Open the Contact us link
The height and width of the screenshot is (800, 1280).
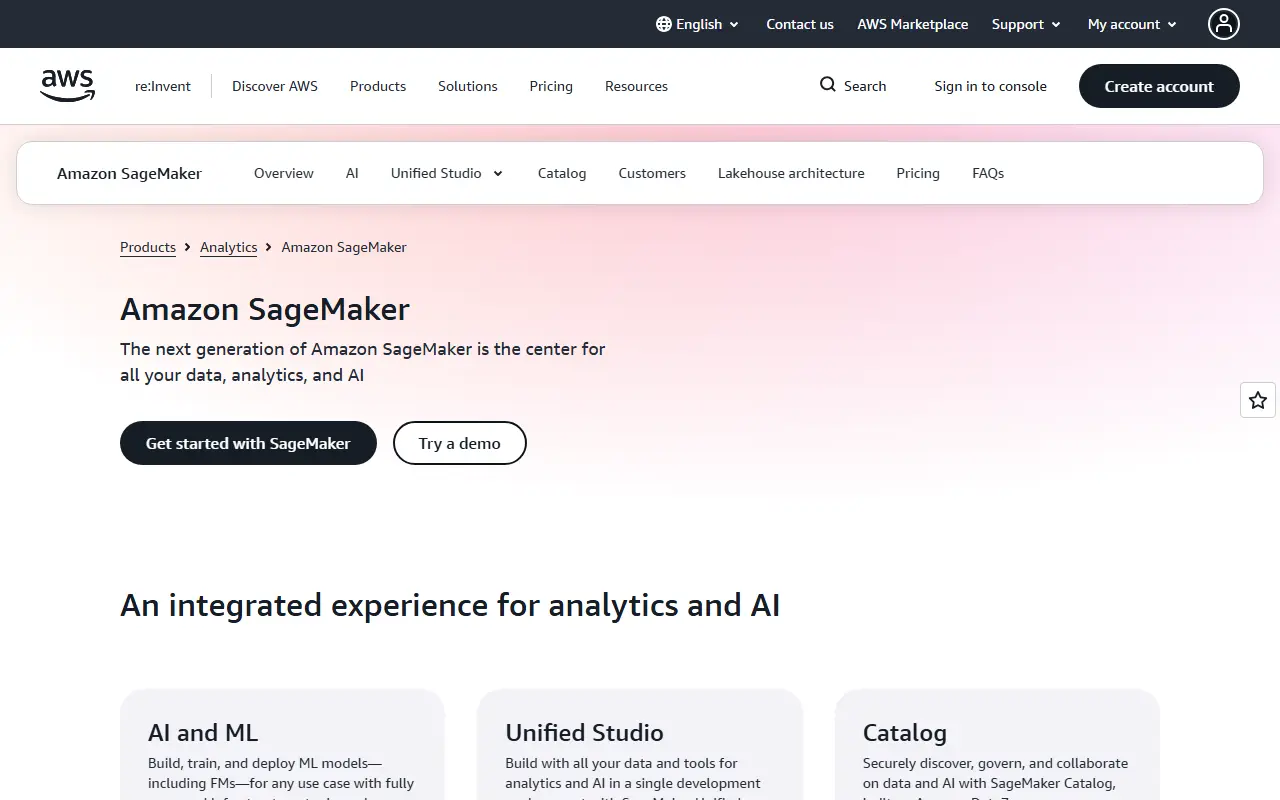(800, 24)
